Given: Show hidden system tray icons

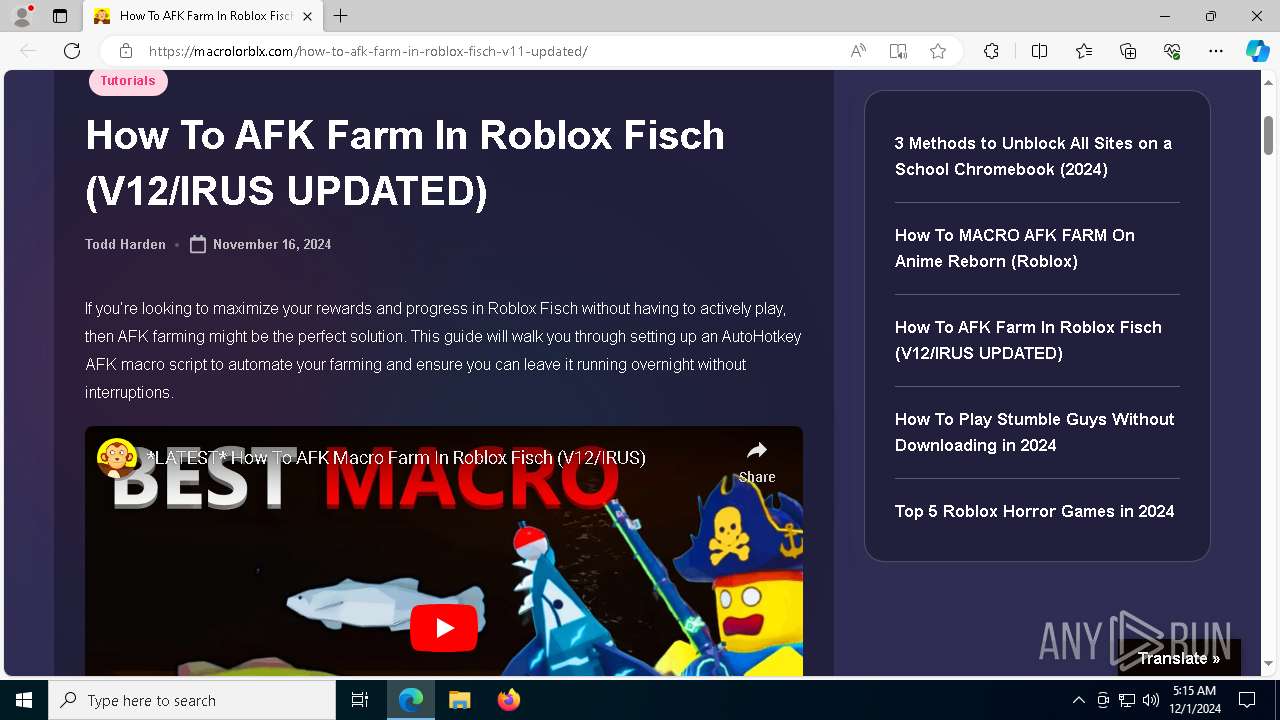Looking at the screenshot, I should point(1078,700).
